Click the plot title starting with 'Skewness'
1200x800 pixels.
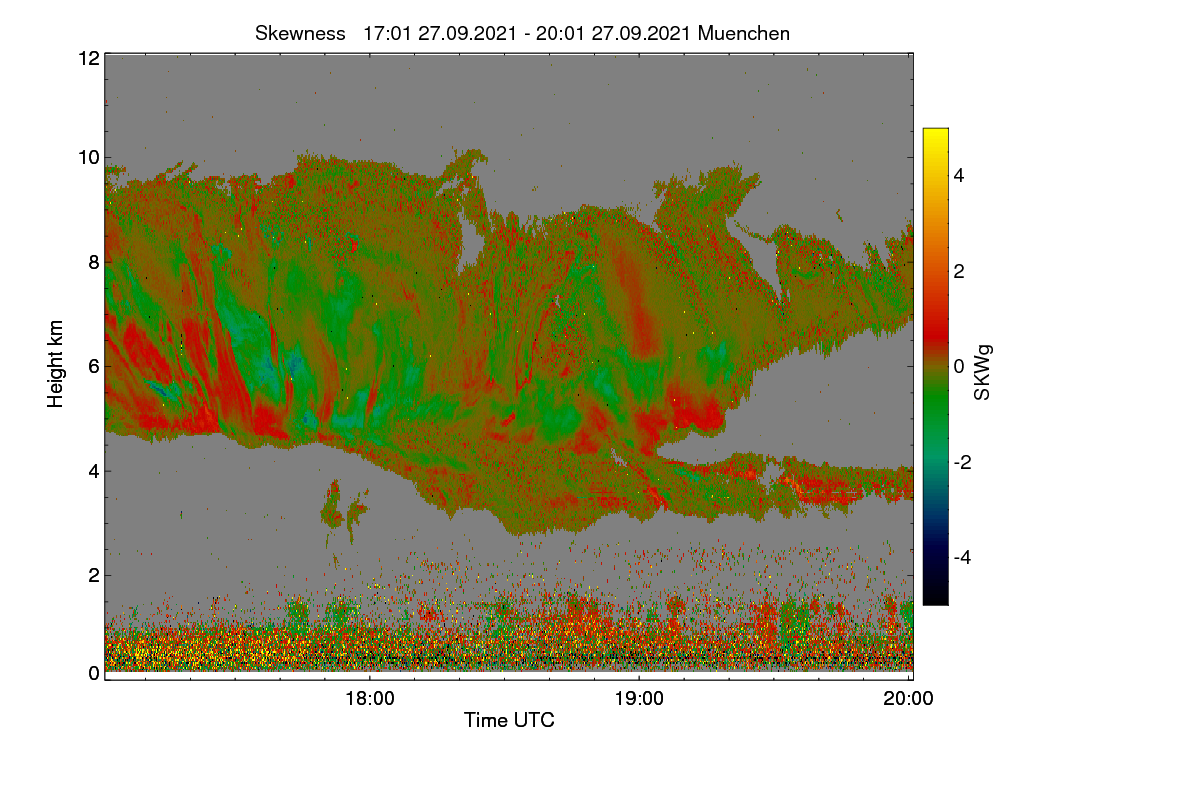click(522, 33)
